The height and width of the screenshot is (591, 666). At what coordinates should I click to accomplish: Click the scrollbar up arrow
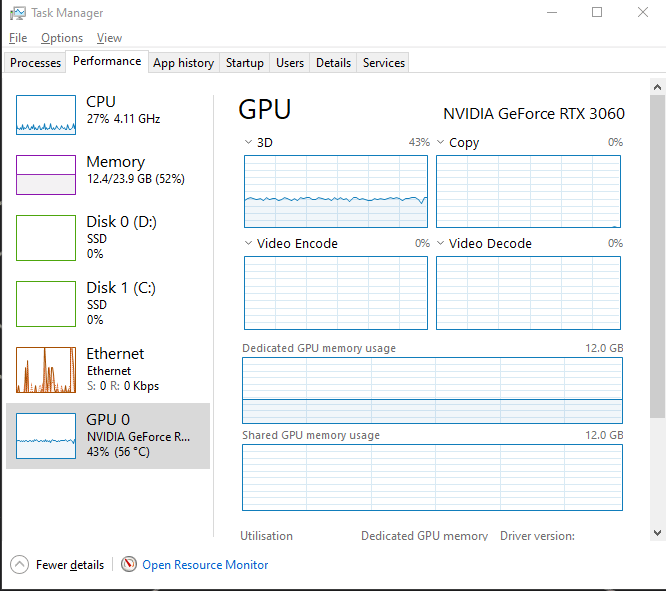pyautogui.click(x=658, y=87)
